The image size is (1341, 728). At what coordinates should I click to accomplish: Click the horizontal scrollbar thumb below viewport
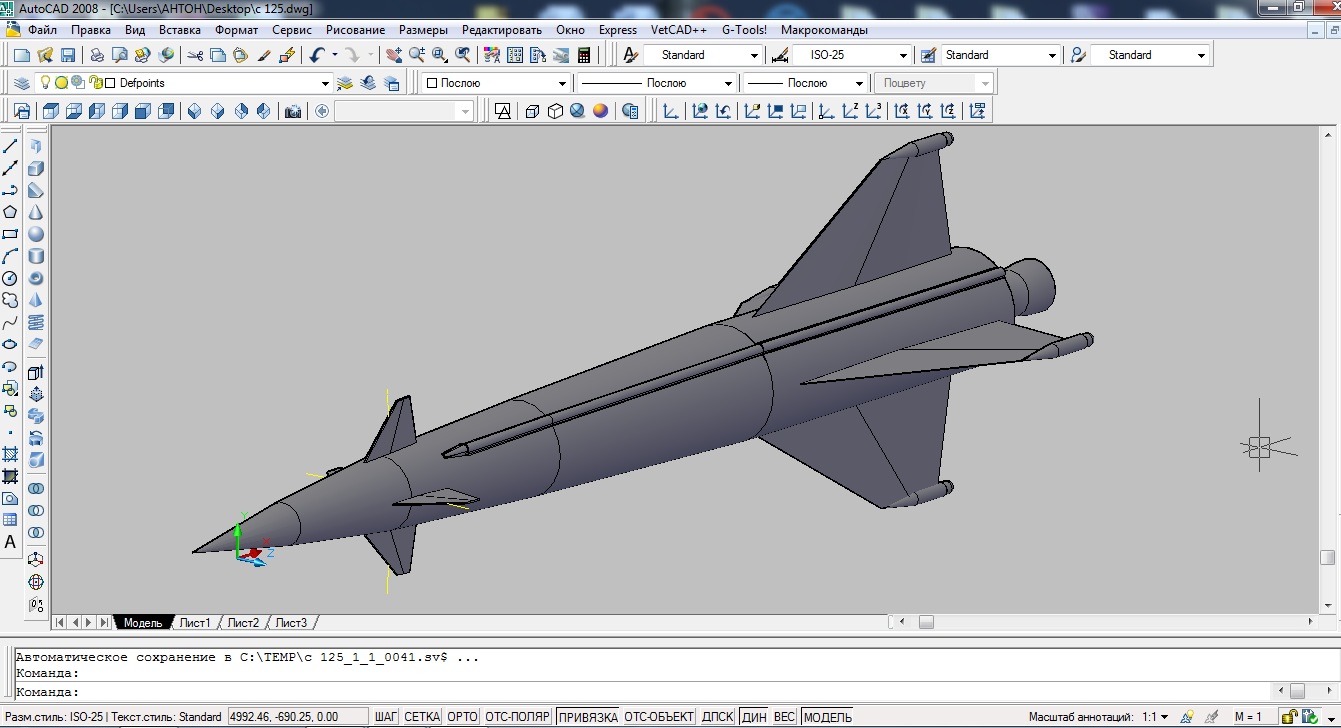point(926,622)
